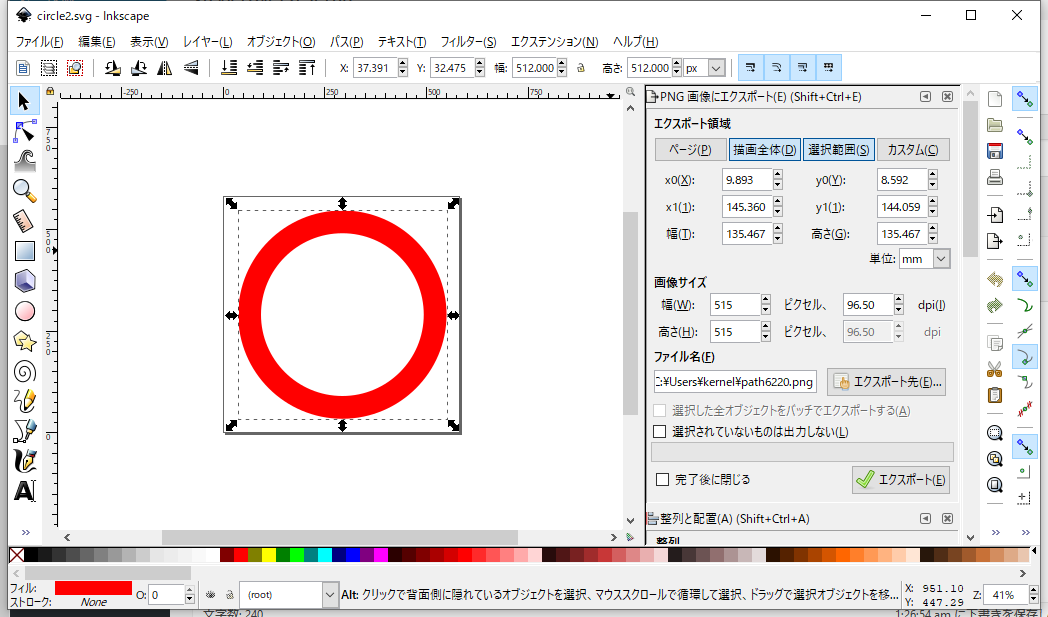
Task: Select the Spiral tool
Action: tap(25, 371)
